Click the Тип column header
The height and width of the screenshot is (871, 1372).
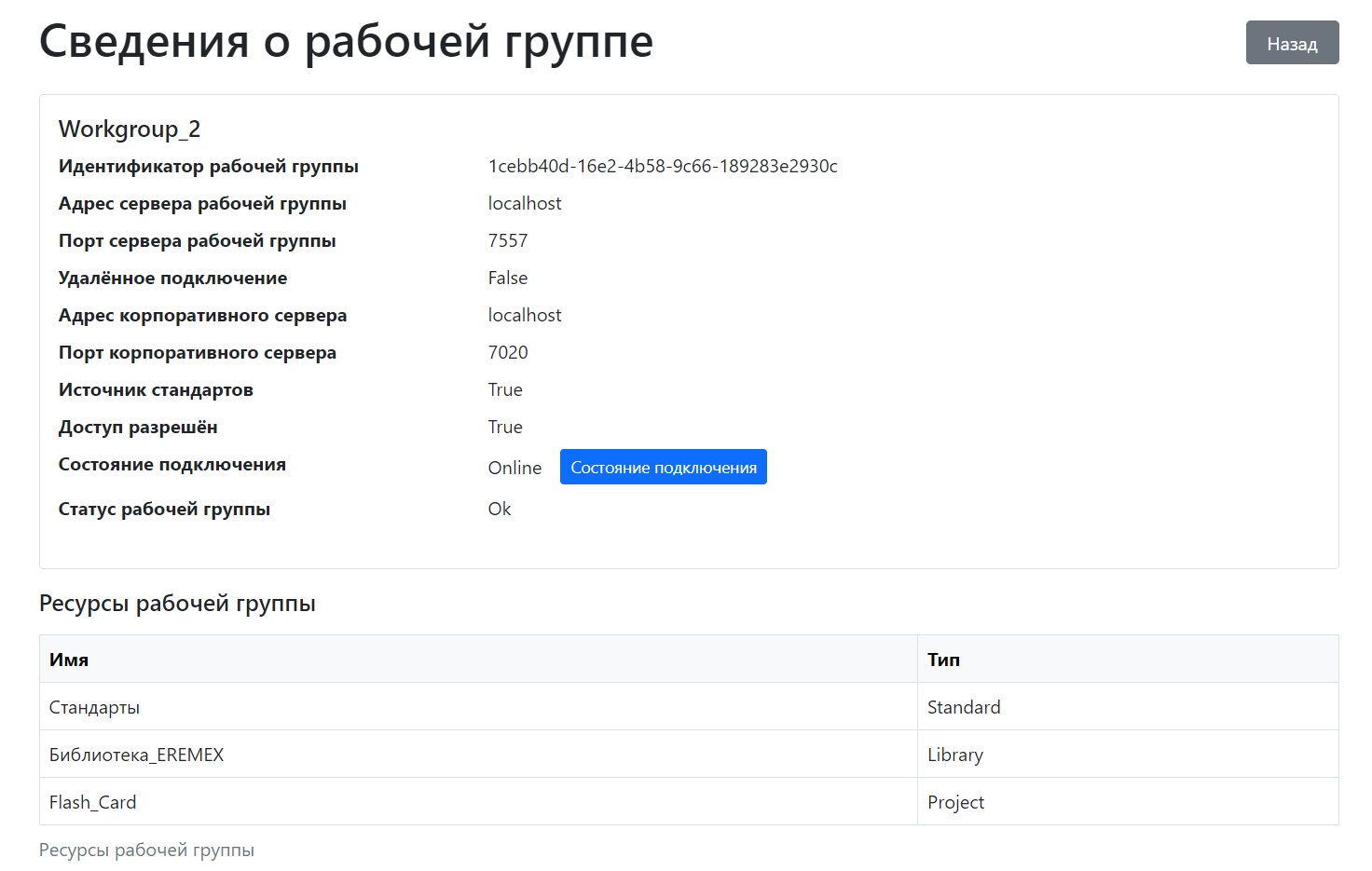click(943, 659)
